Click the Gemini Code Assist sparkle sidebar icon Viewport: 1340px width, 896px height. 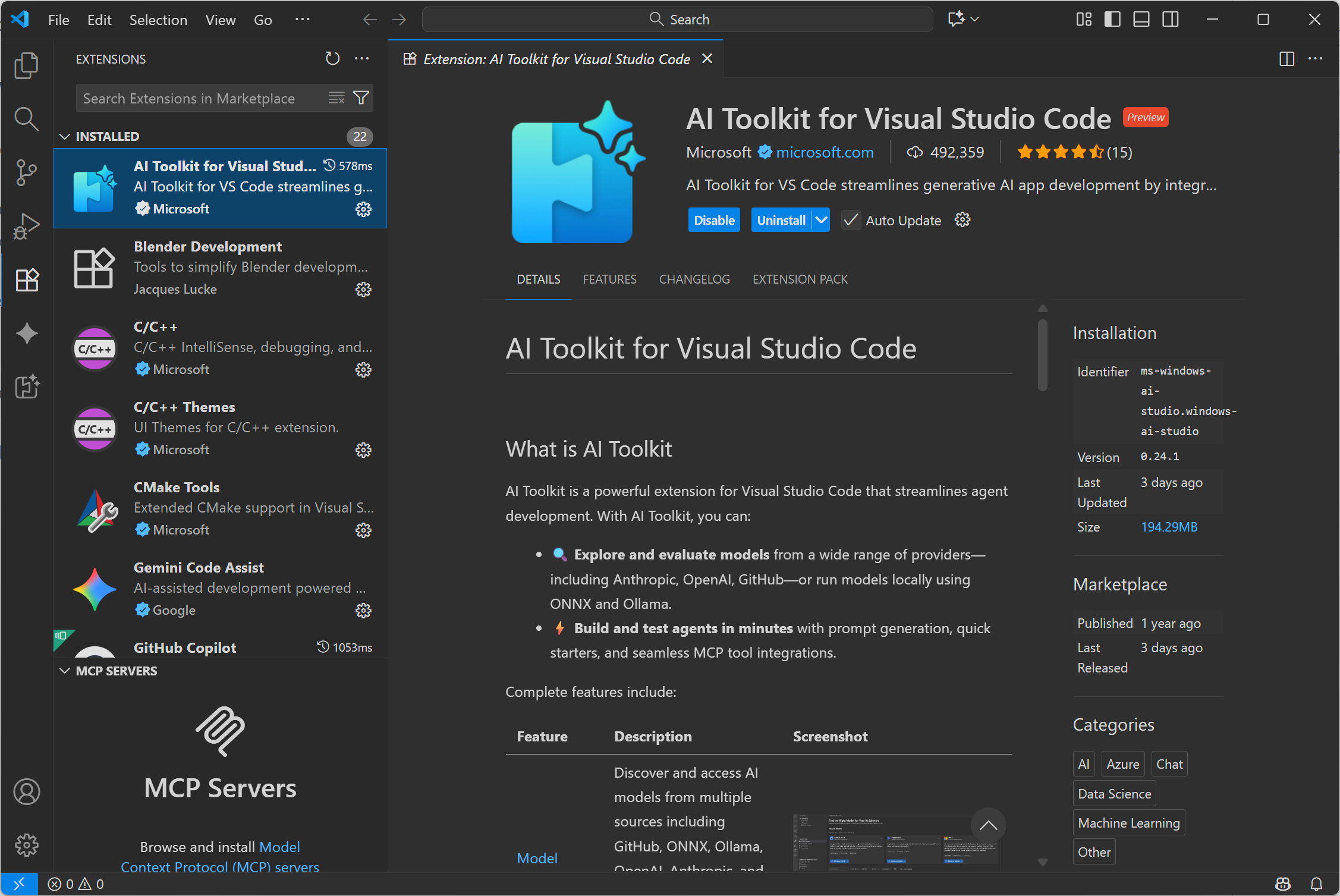pos(26,334)
